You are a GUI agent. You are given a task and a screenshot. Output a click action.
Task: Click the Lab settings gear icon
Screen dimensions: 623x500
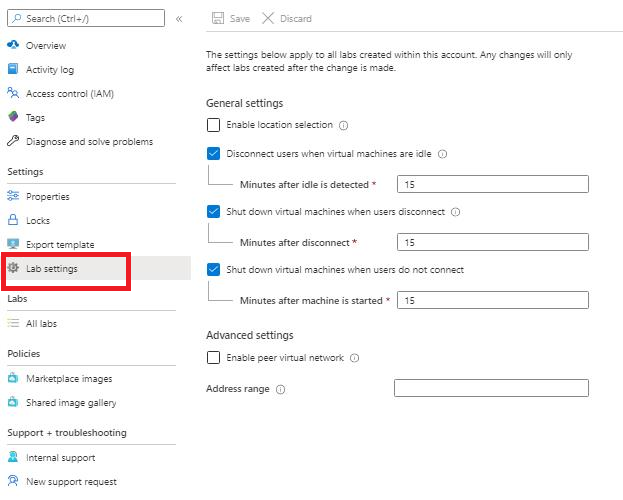coord(13,268)
